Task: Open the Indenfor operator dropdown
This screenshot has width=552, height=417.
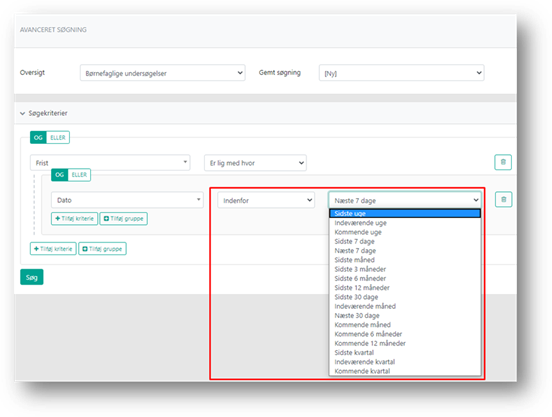Action: 266,200
